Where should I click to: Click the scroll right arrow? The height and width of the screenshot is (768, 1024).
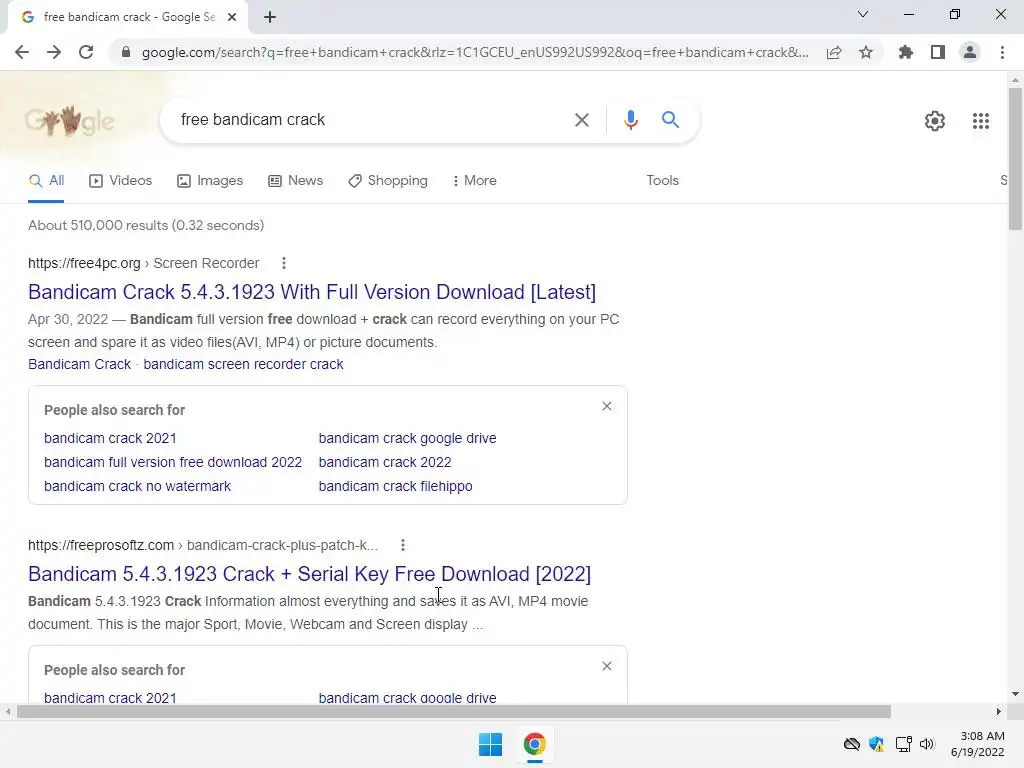coord(998,712)
